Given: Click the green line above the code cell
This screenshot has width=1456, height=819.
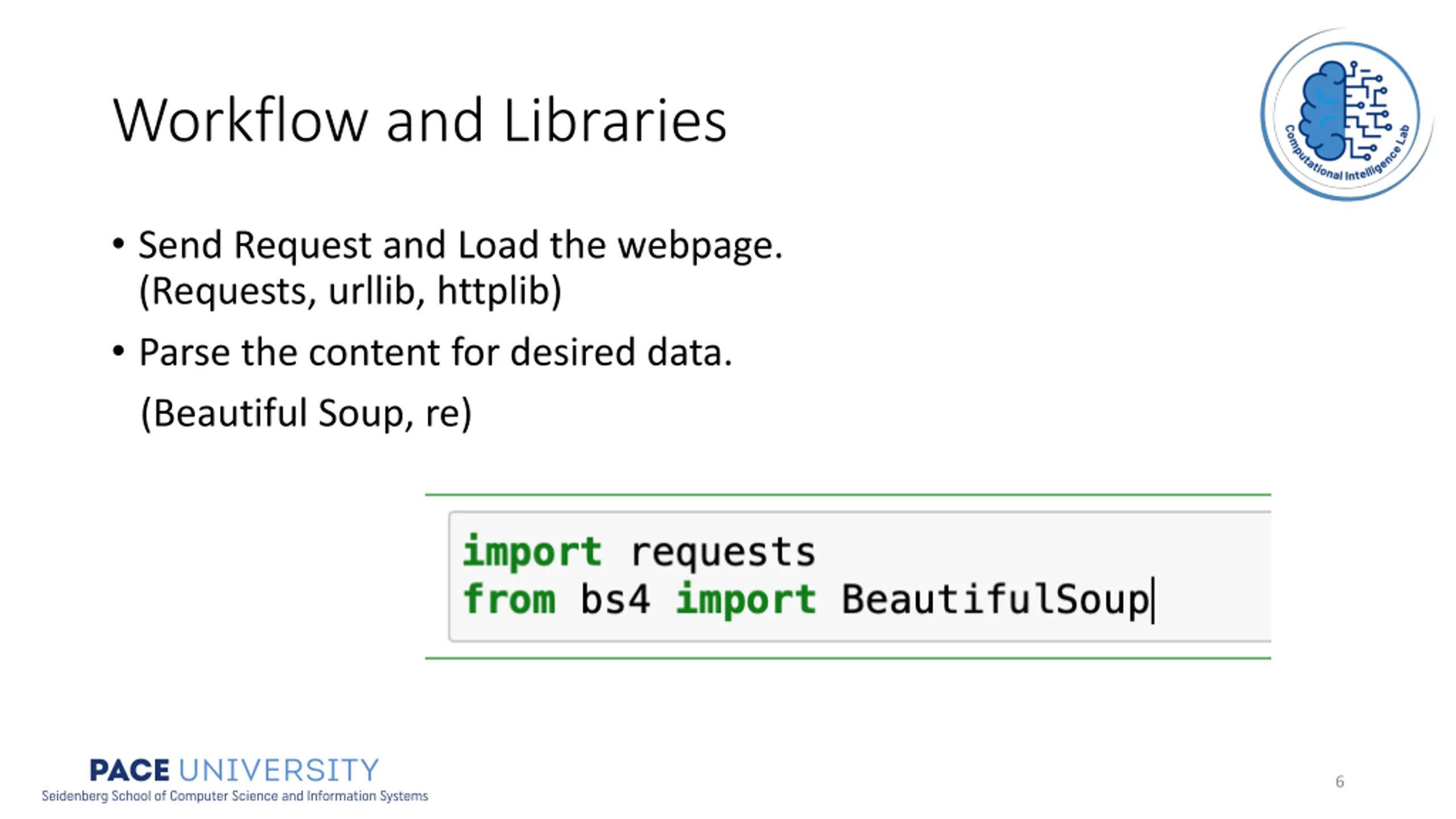Looking at the screenshot, I should click(847, 495).
